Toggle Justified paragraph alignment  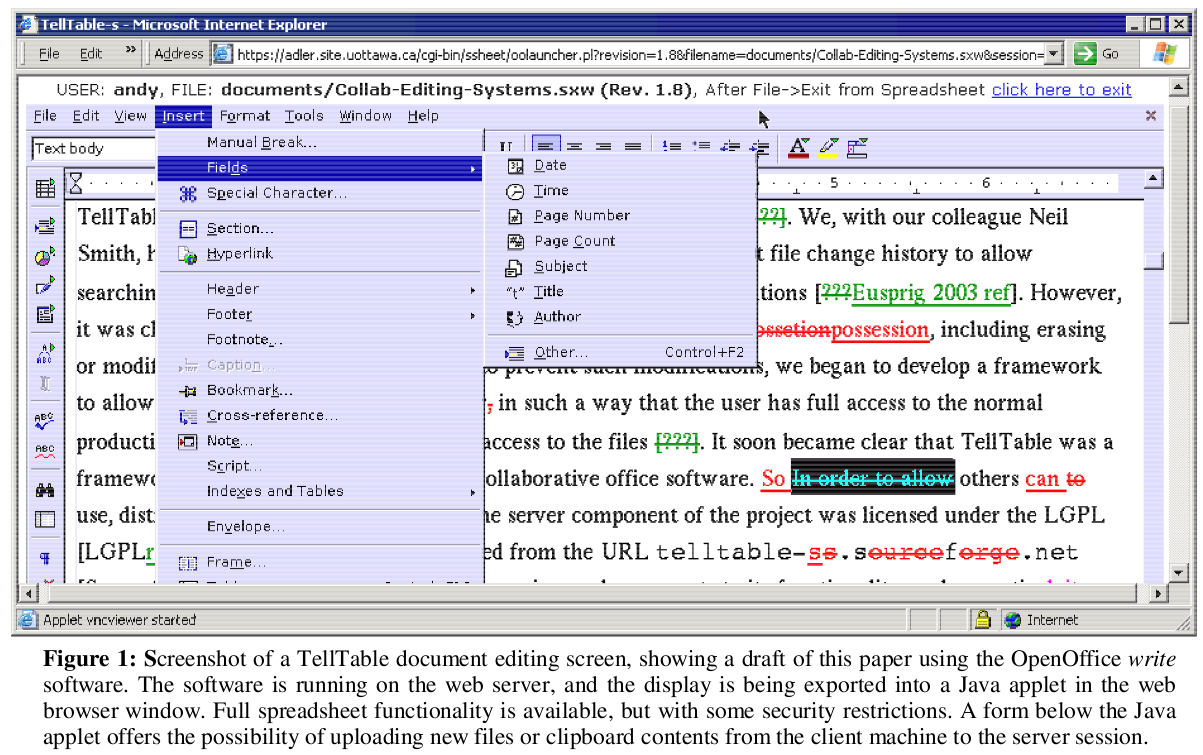tap(633, 147)
